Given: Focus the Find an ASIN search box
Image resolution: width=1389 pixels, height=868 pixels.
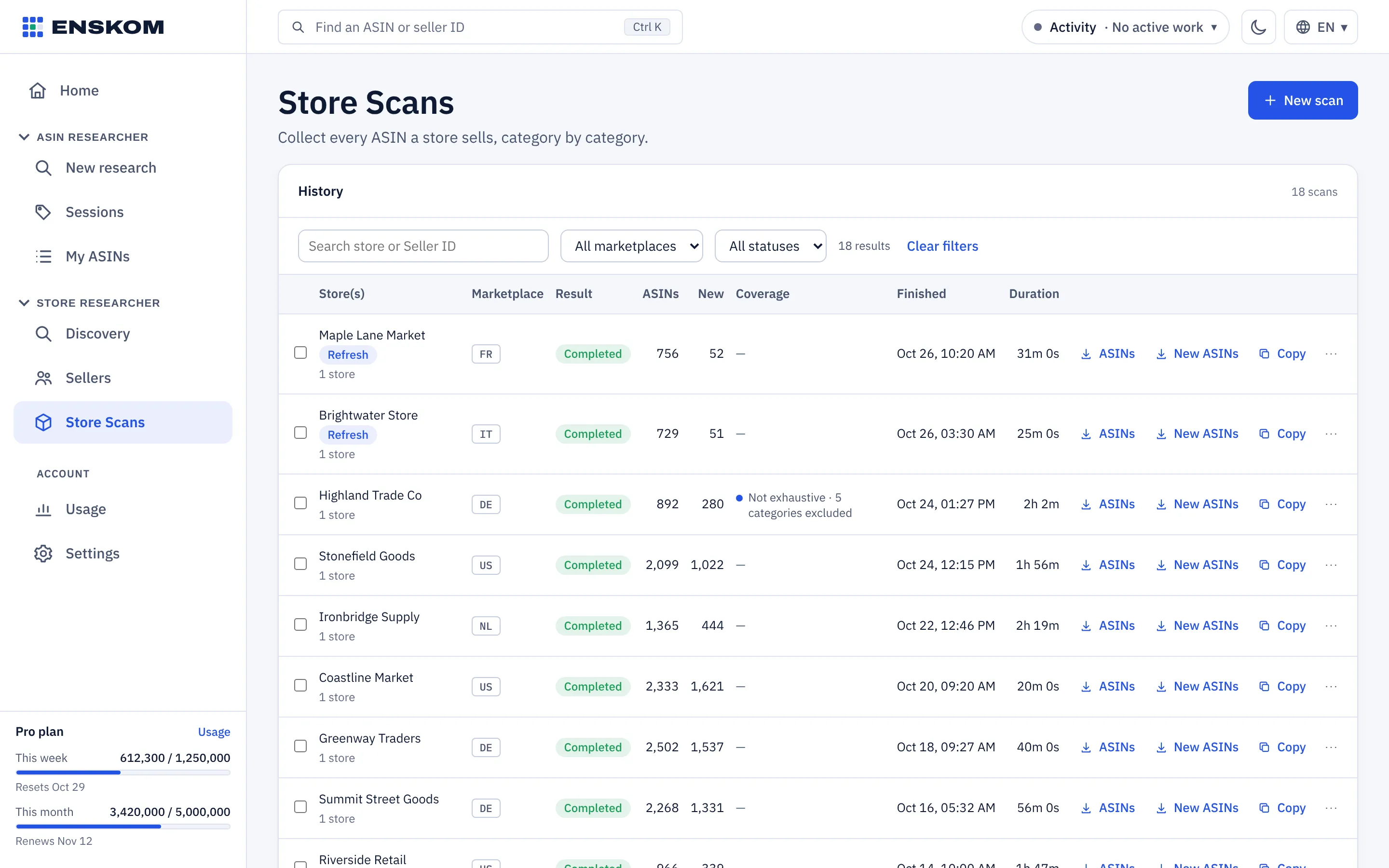Looking at the screenshot, I should coord(480,27).
